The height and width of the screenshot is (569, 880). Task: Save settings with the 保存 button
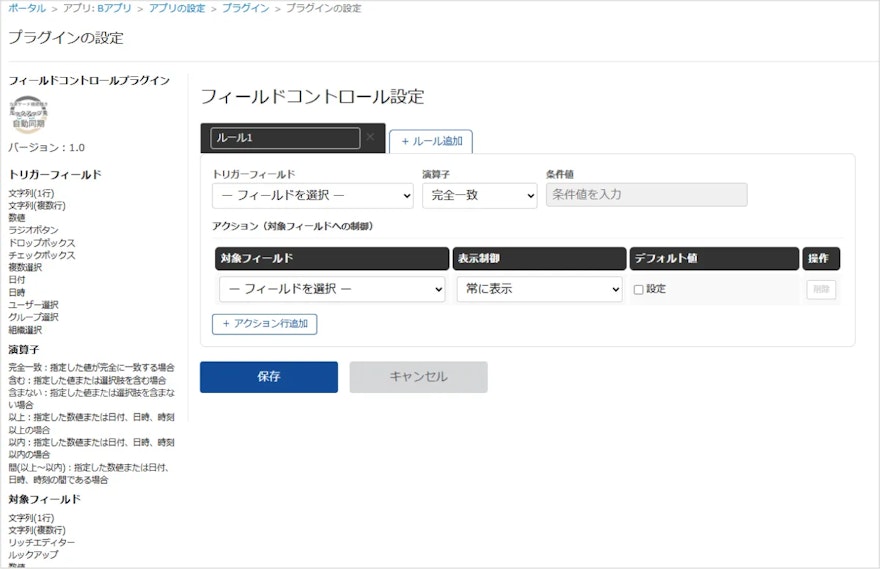269,377
